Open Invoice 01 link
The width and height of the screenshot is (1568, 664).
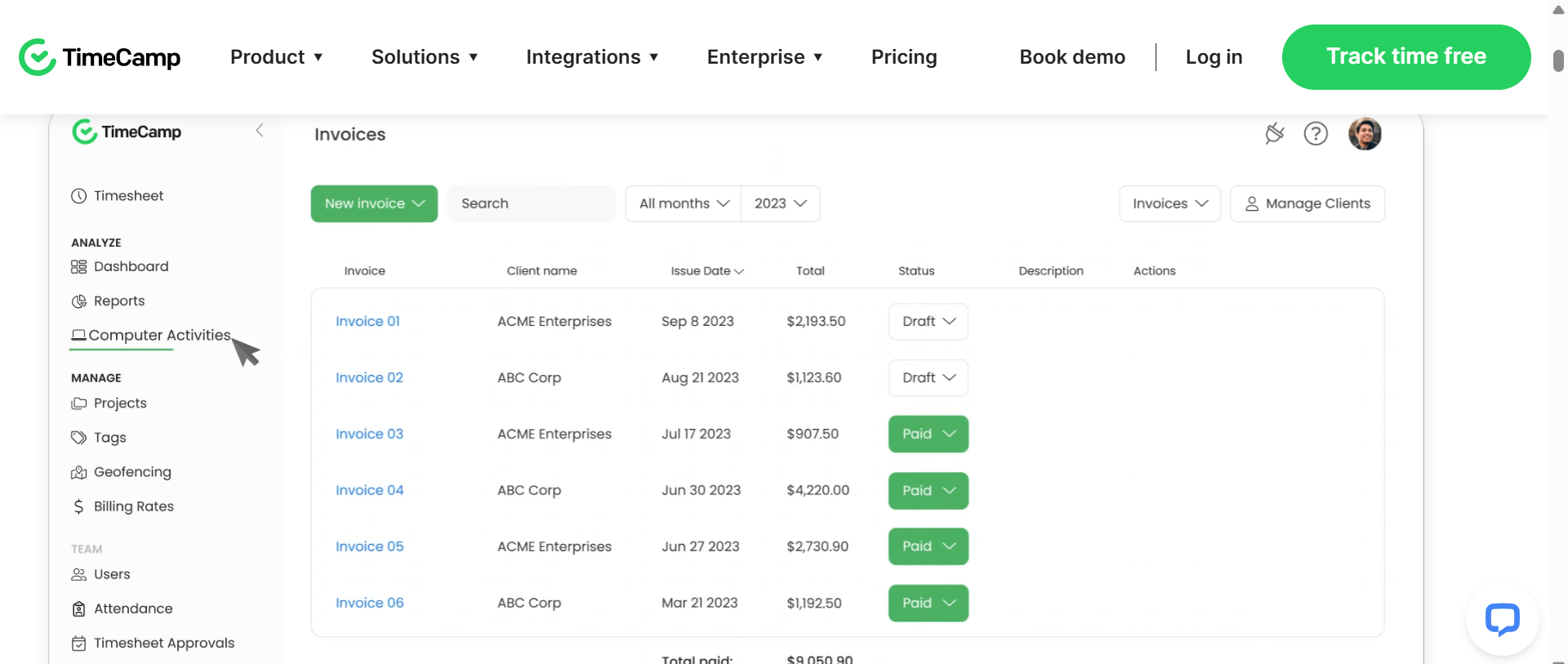[x=367, y=322]
